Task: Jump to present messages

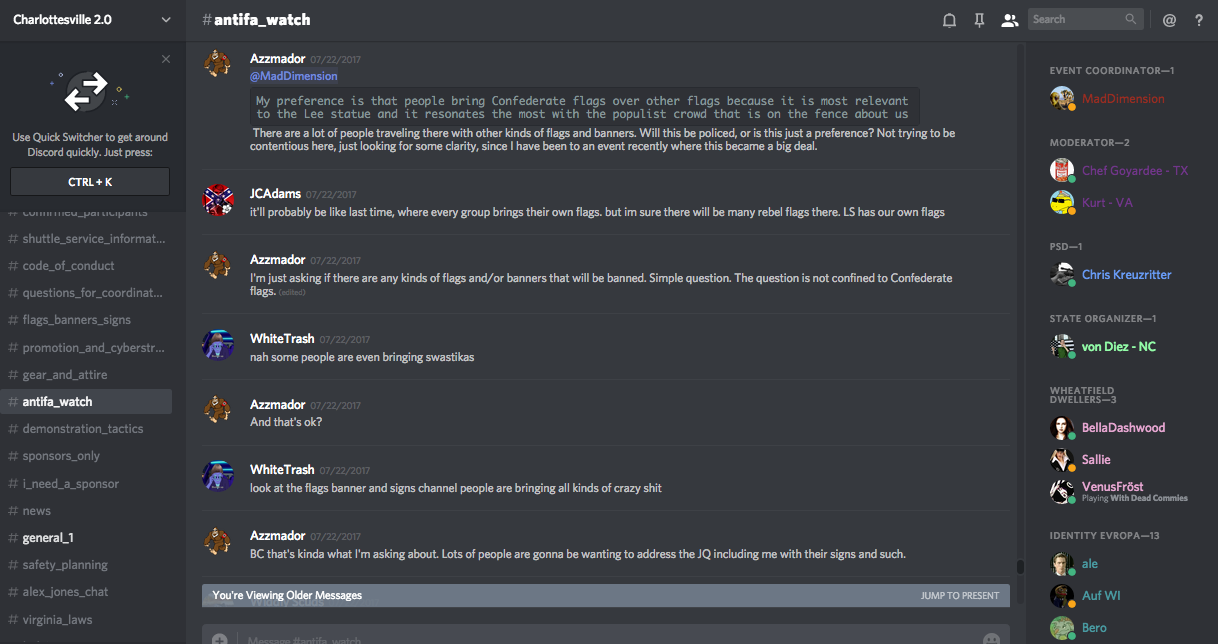Action: click(959, 596)
